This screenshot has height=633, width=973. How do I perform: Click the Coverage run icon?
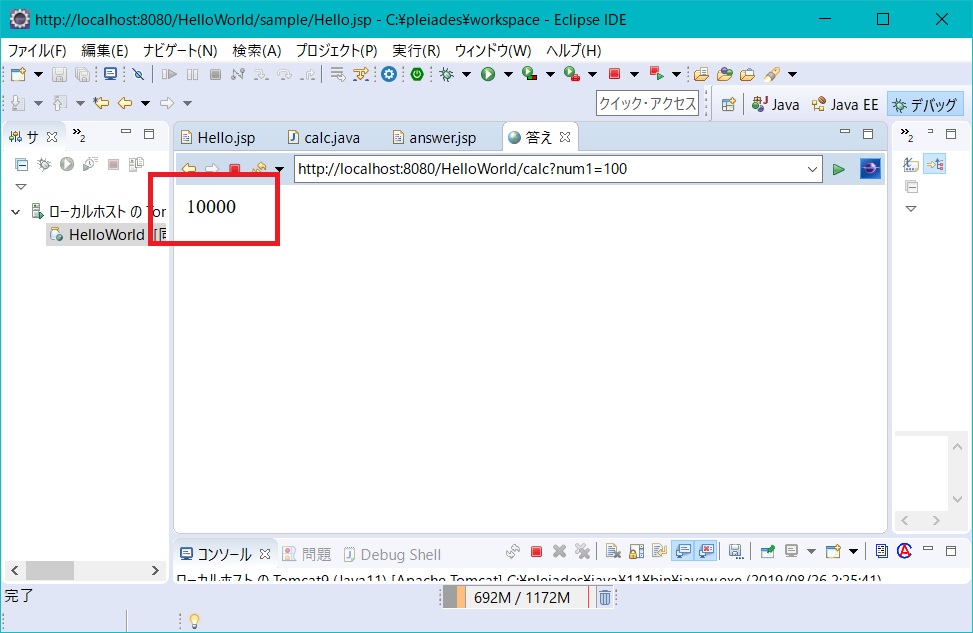pos(529,74)
